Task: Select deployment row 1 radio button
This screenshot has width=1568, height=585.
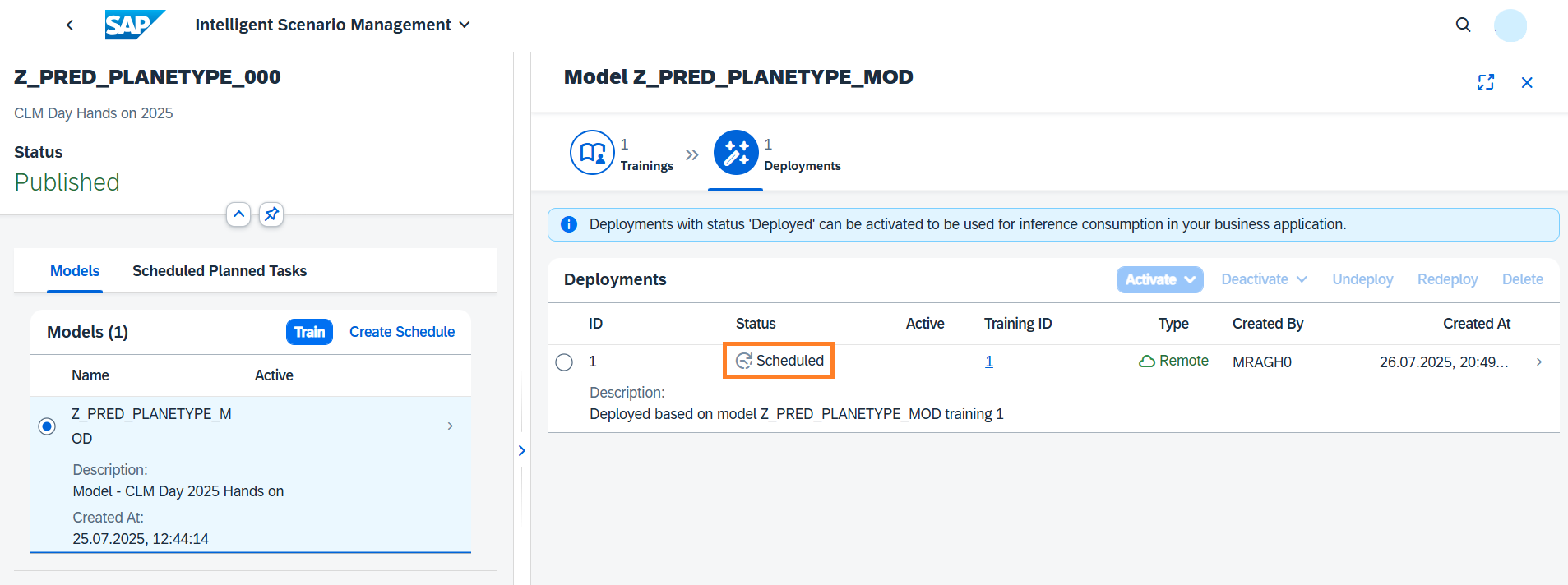Action: (564, 362)
